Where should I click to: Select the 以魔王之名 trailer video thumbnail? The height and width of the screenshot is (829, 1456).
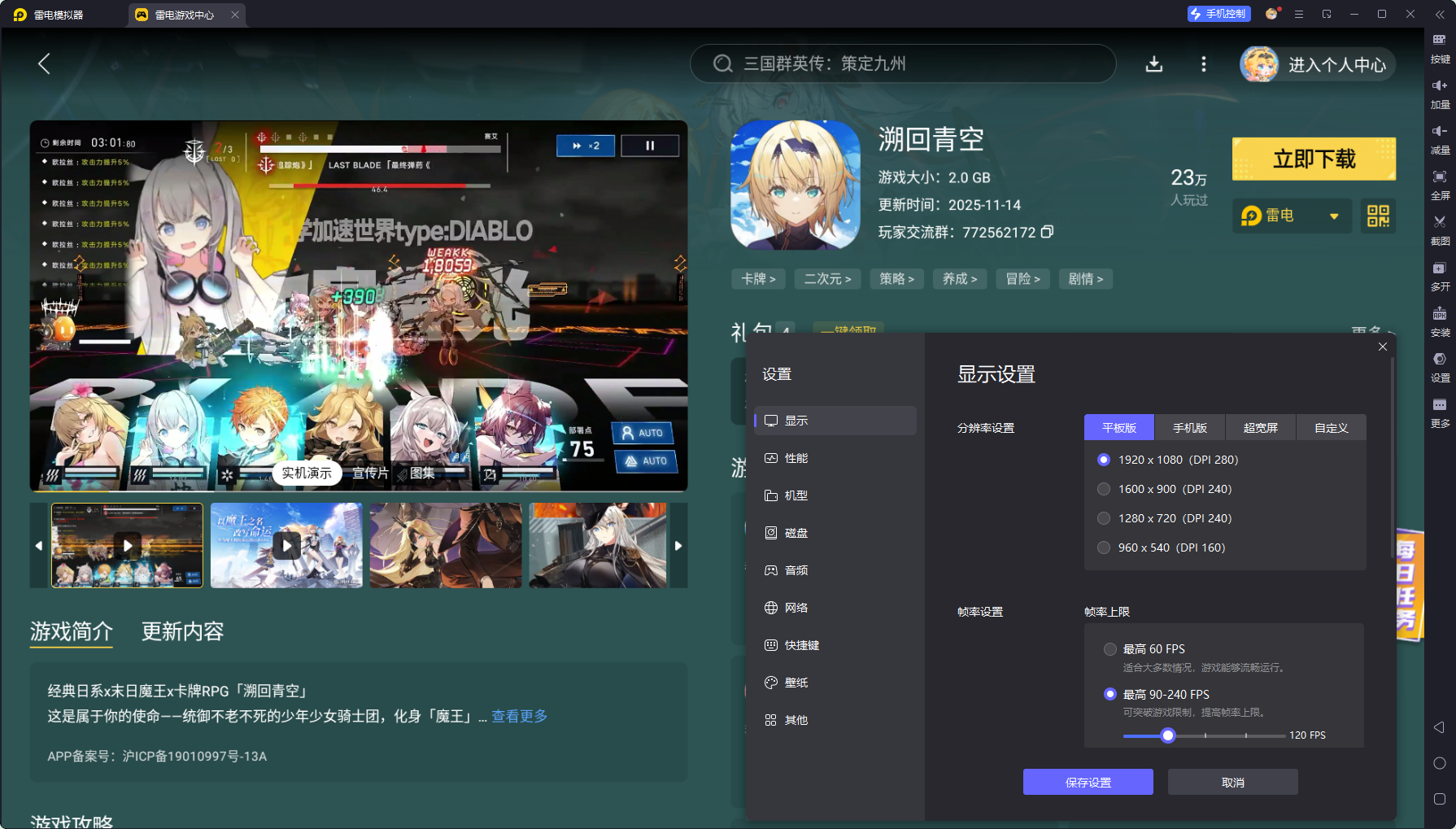tap(286, 545)
